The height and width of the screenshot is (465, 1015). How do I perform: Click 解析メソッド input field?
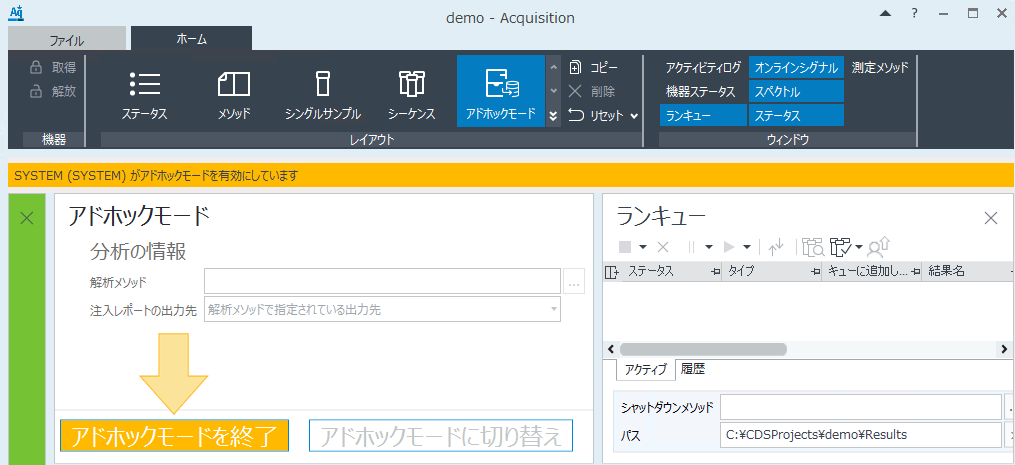[x=383, y=282]
